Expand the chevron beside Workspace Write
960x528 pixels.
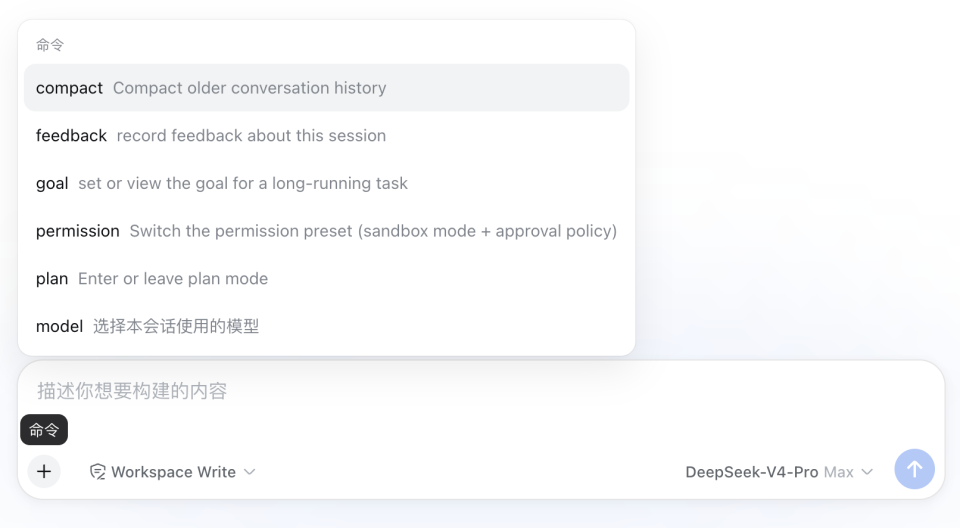click(x=250, y=472)
